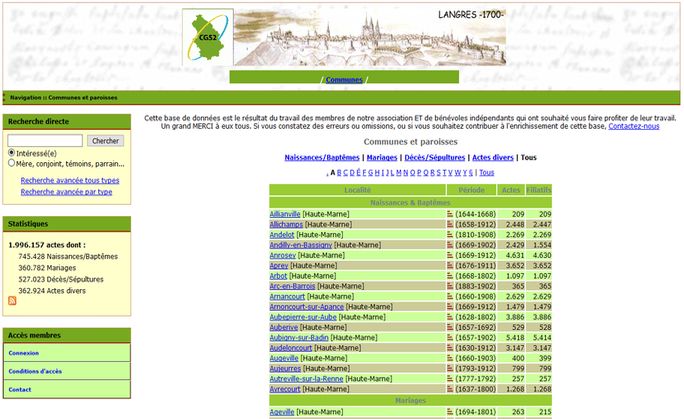Image resolution: width=684 pixels, height=419 pixels.
Task: Open the Contact menu item in Accès membres
Action: pos(20,389)
